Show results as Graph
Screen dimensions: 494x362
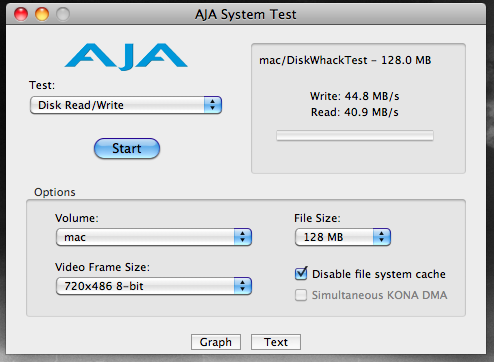point(216,342)
